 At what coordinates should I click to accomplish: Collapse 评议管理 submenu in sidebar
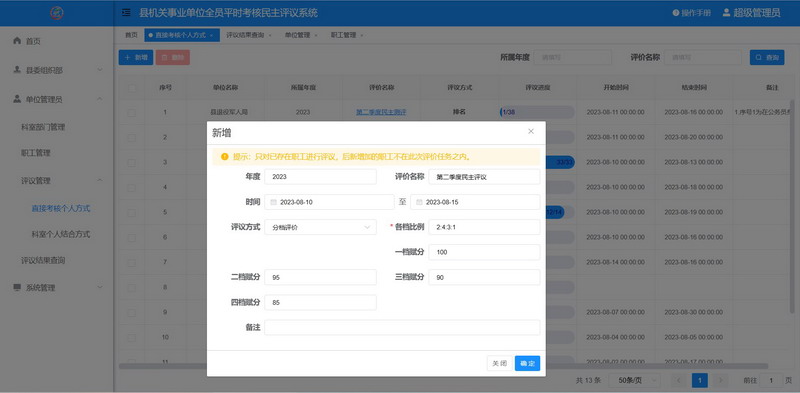(x=57, y=181)
